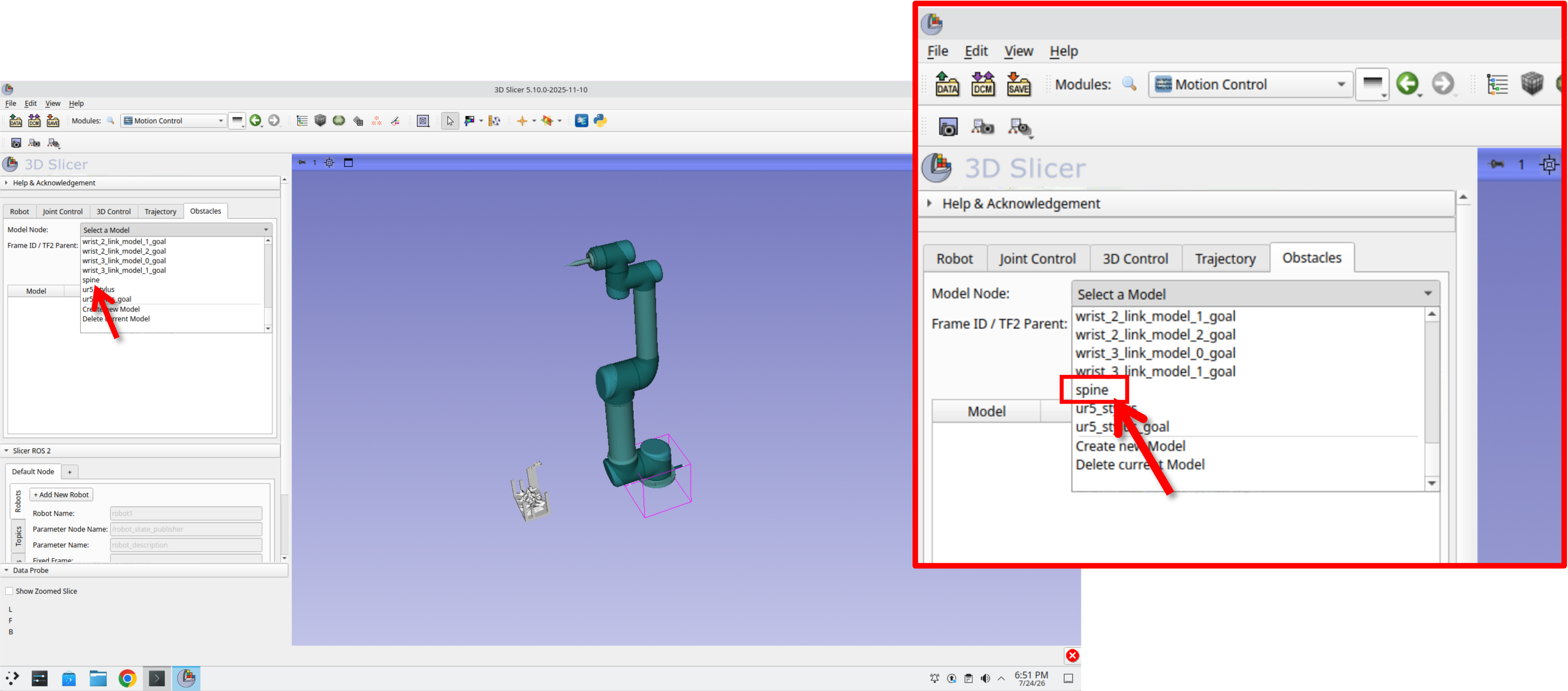This screenshot has height=691, width=1568.
Task: Open the View menu
Action: coord(53,104)
